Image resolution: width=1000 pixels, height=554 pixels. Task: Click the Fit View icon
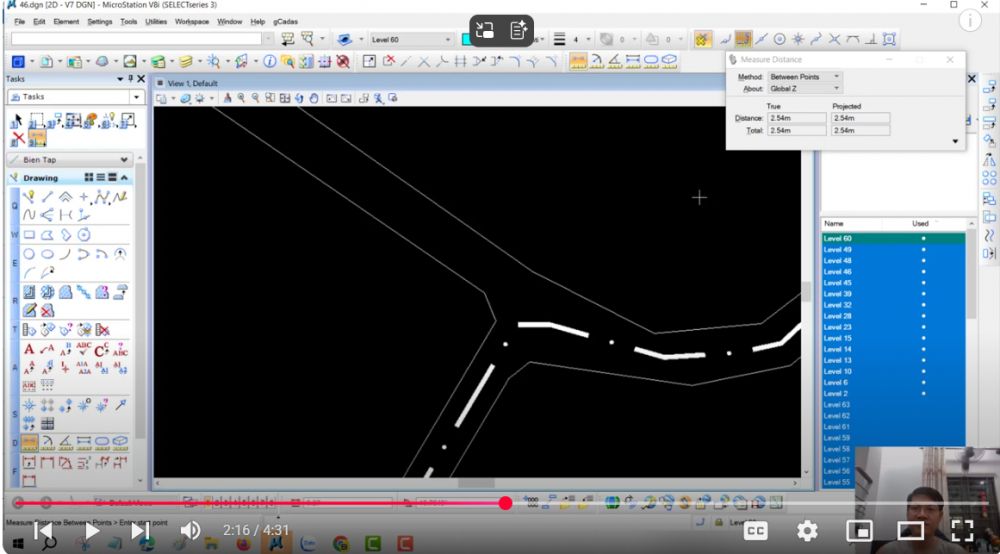pyautogui.click(x=285, y=98)
